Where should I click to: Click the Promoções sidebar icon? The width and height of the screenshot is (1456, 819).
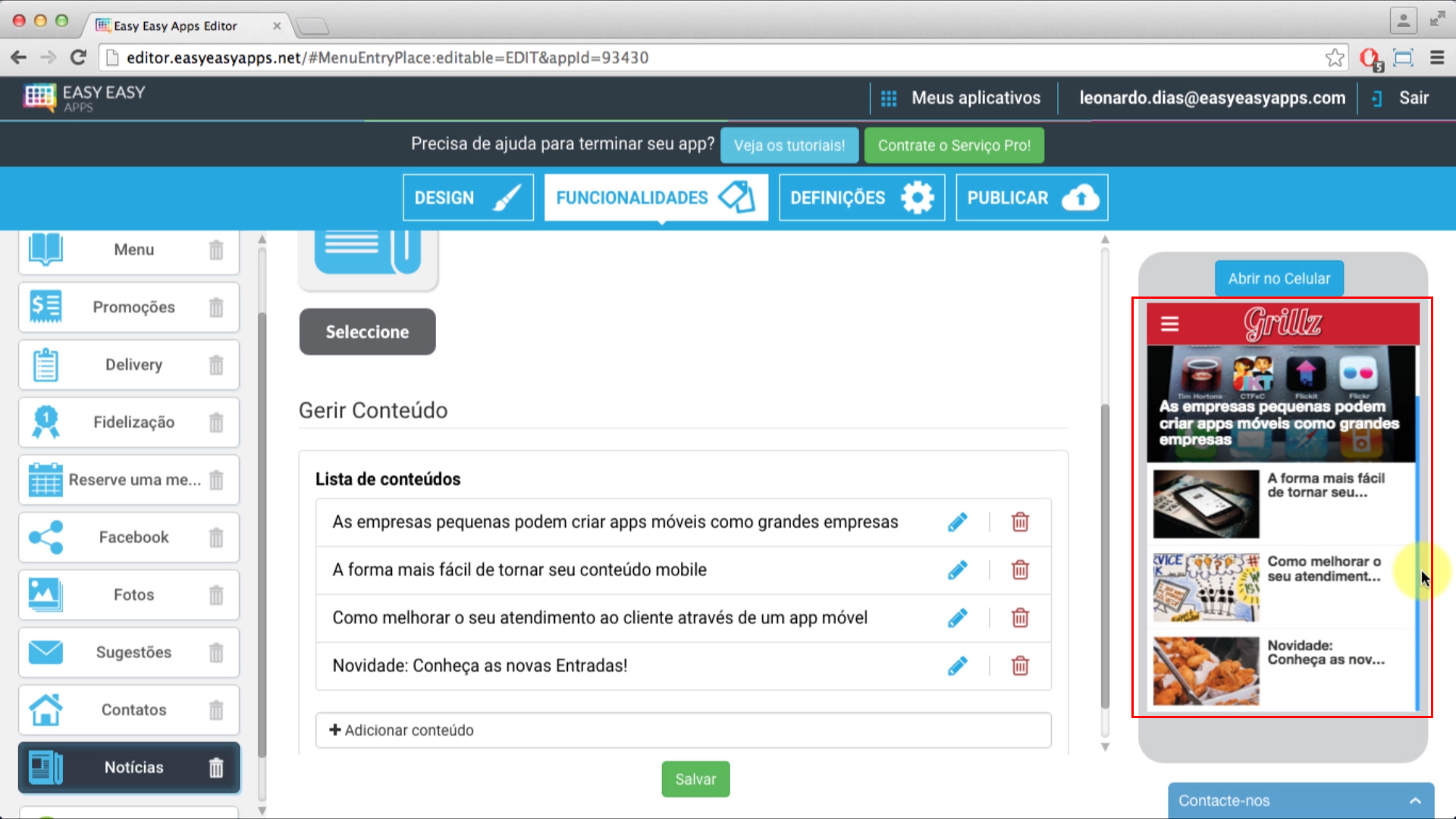point(43,306)
